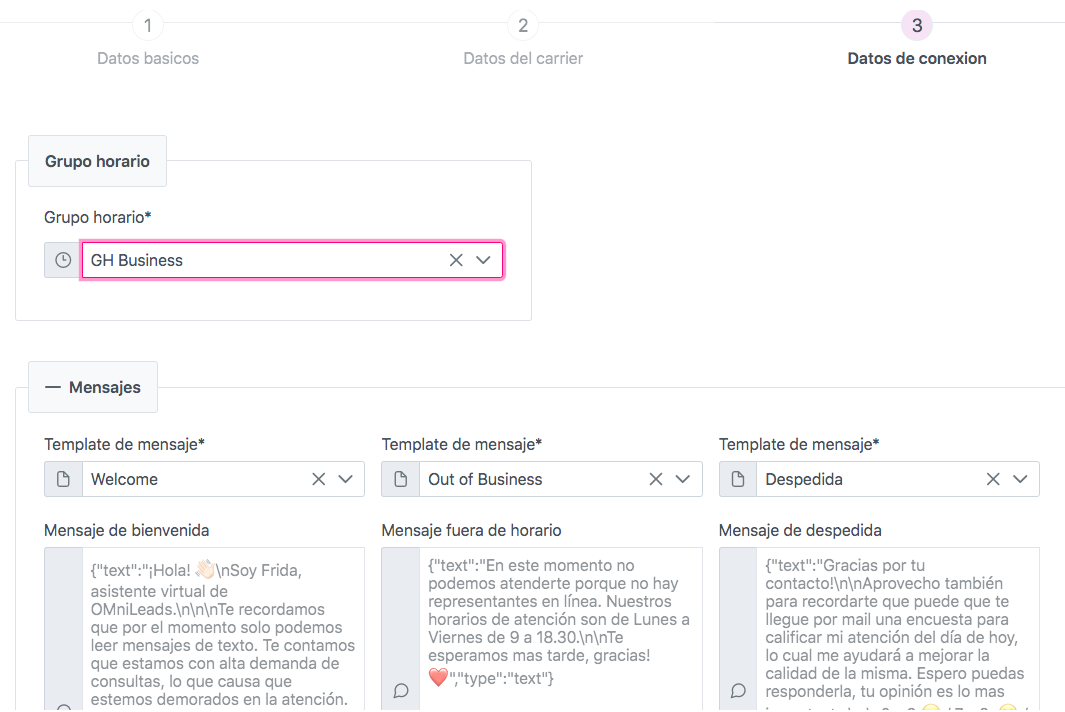Clear the Welcome template selection
The height and width of the screenshot is (712, 1065).
click(x=318, y=479)
